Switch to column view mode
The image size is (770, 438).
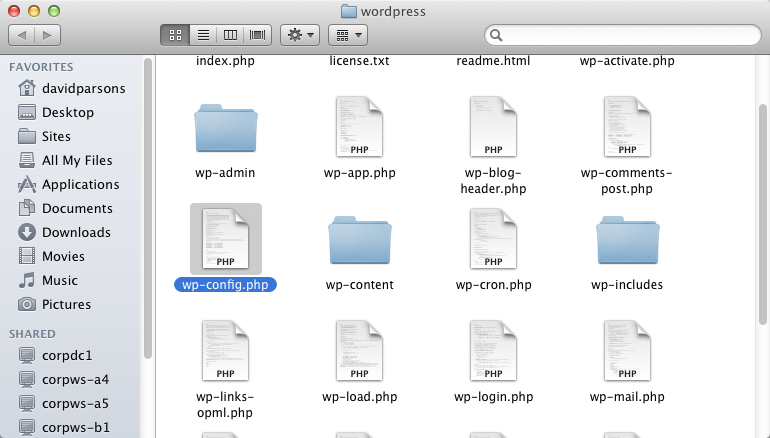pos(231,35)
